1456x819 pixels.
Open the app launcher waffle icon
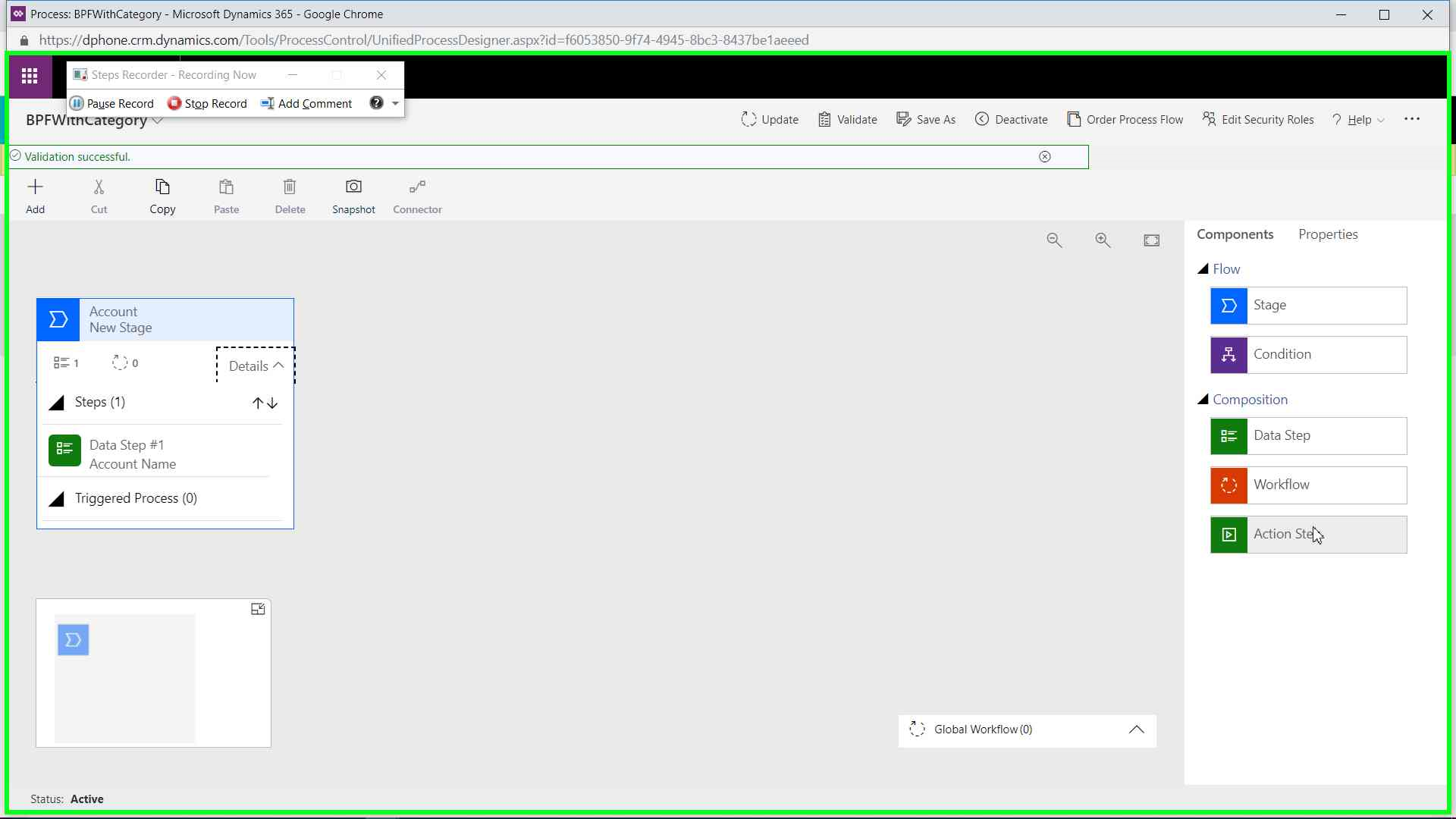30,76
